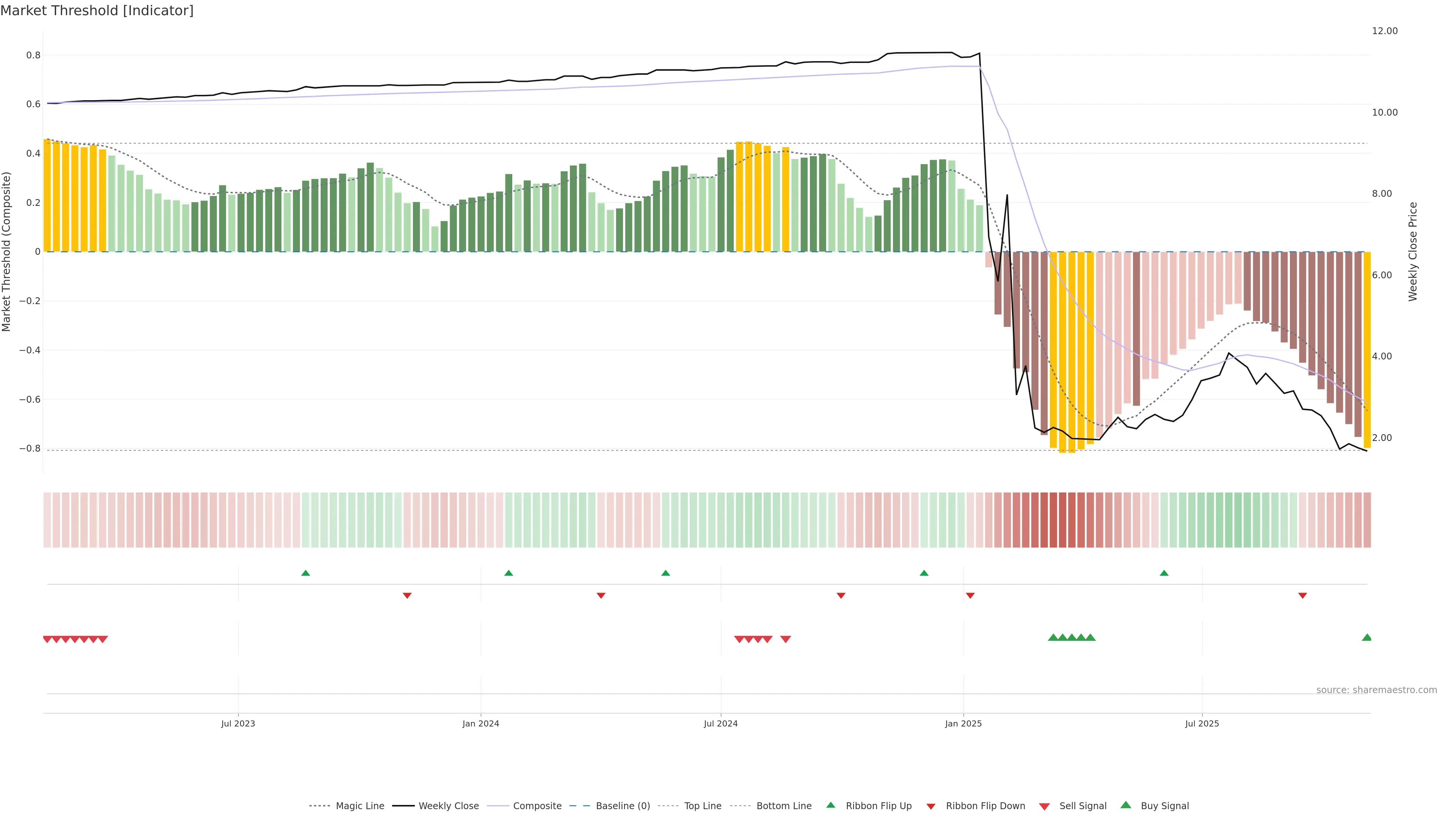This screenshot has width=1456, height=819.
Task: Click Ribbon Flip Down legend marker
Action: click(930, 806)
